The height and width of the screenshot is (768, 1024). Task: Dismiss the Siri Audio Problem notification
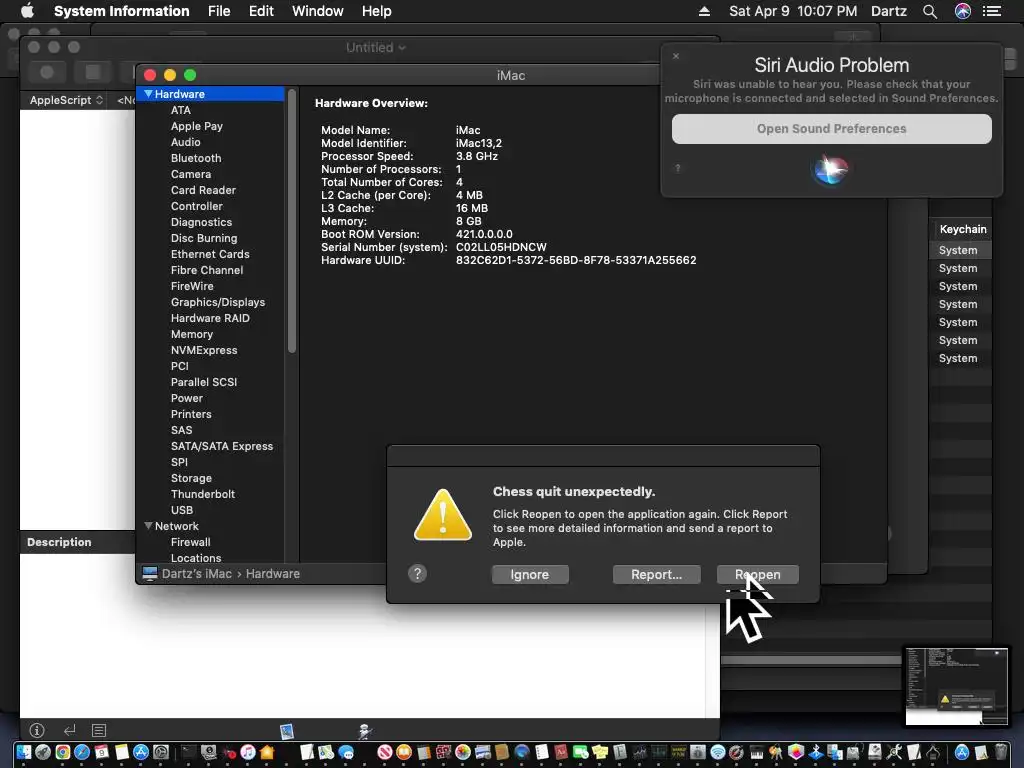676,56
